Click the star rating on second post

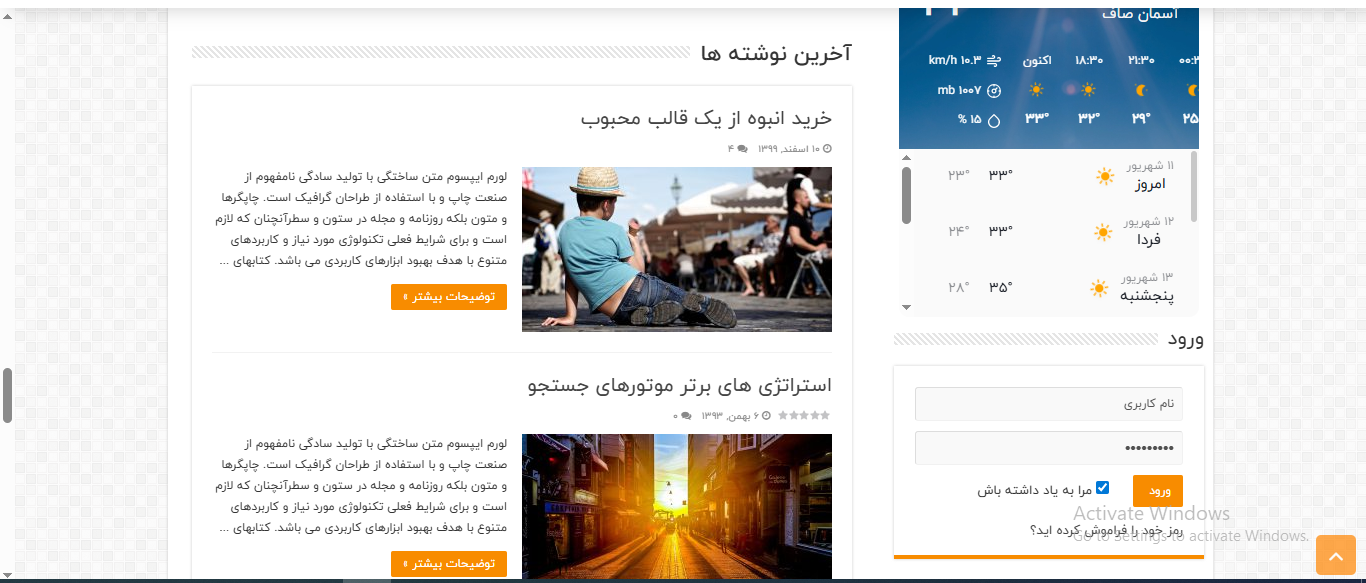[x=804, y=415]
